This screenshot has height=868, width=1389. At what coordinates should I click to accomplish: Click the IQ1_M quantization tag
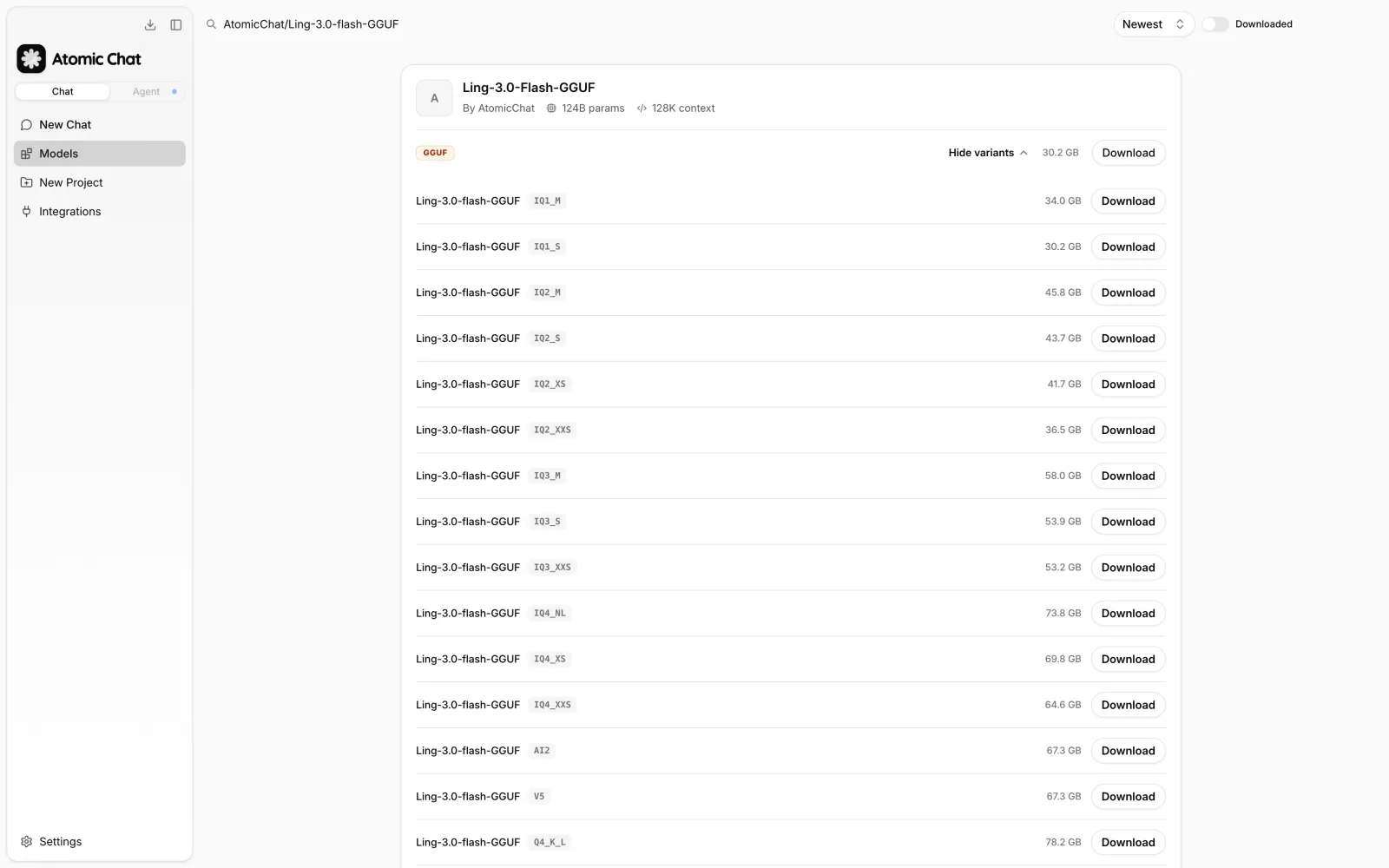[547, 201]
